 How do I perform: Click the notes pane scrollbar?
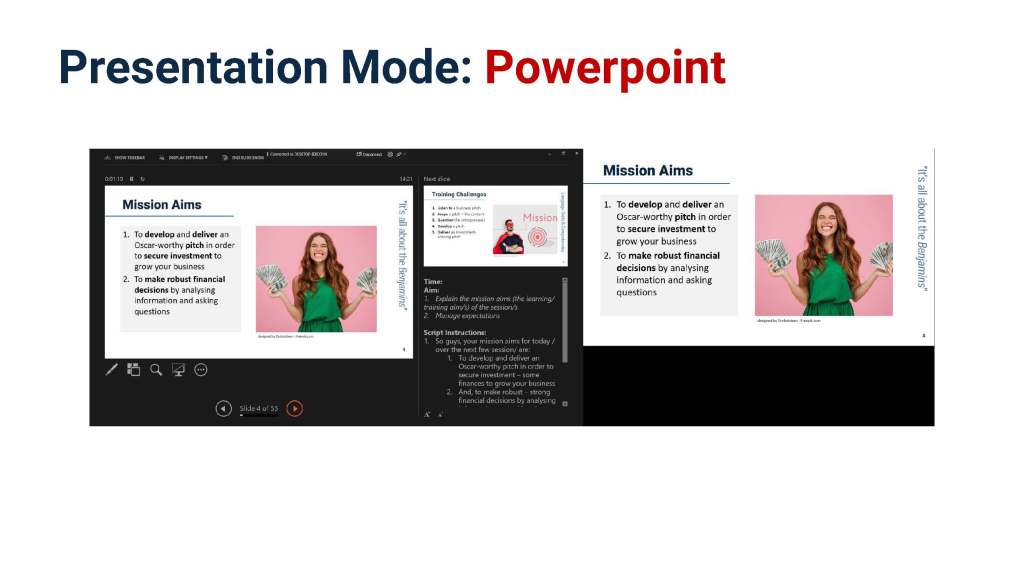565,330
